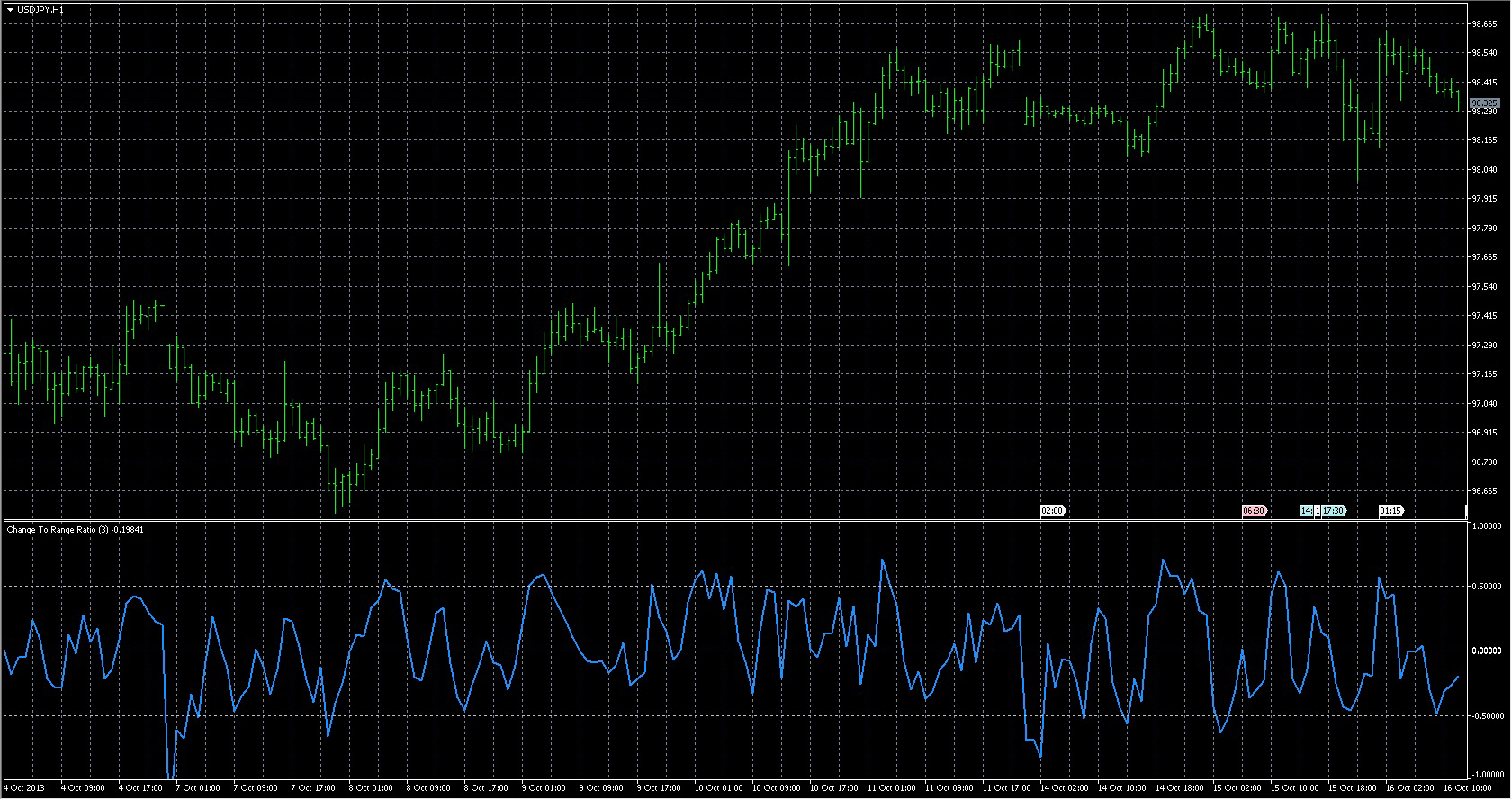Click the -0.50000 indicator scale value
This screenshot has width=1512, height=799.
pyautogui.click(x=1486, y=717)
